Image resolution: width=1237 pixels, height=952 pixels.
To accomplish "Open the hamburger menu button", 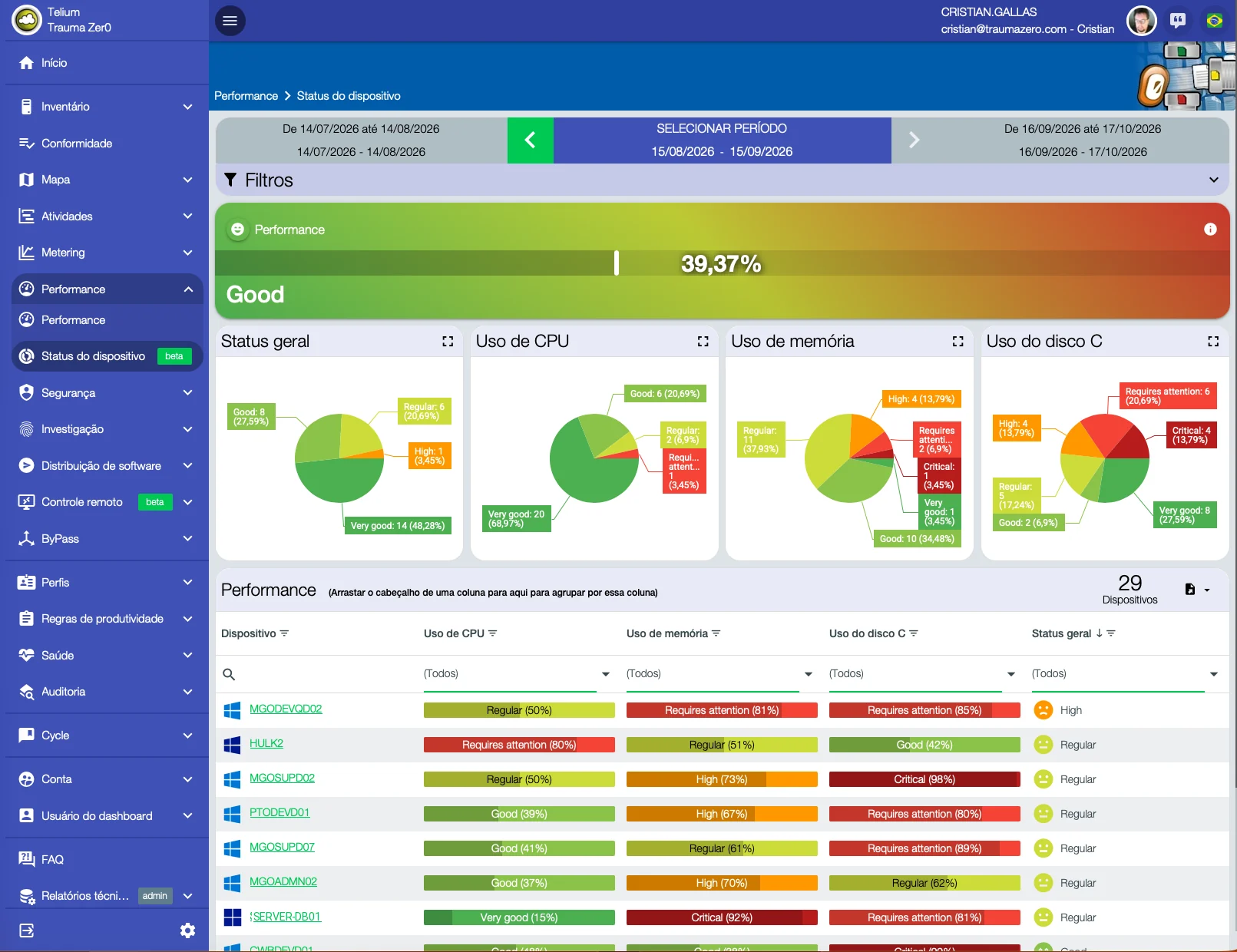I will pos(230,21).
